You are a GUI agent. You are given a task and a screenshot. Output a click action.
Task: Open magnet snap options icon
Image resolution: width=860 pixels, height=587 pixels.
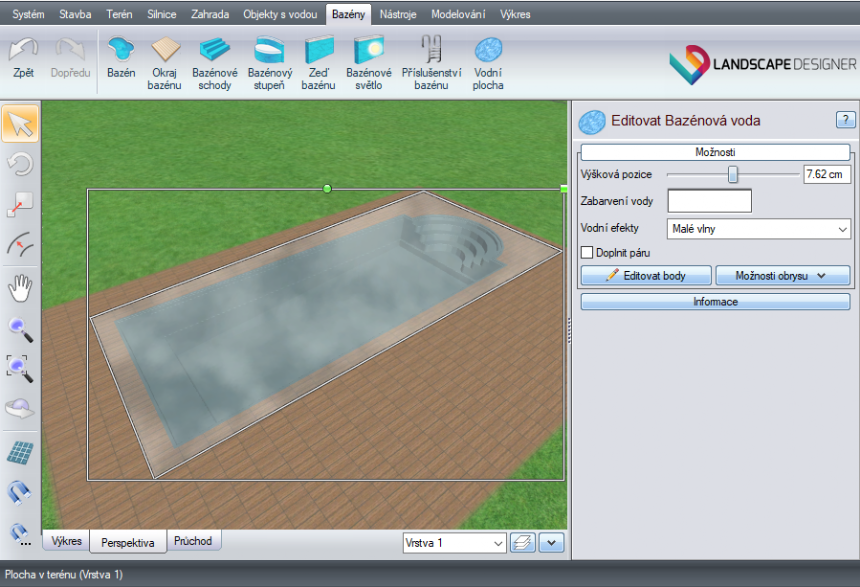pyautogui.click(x=20, y=533)
